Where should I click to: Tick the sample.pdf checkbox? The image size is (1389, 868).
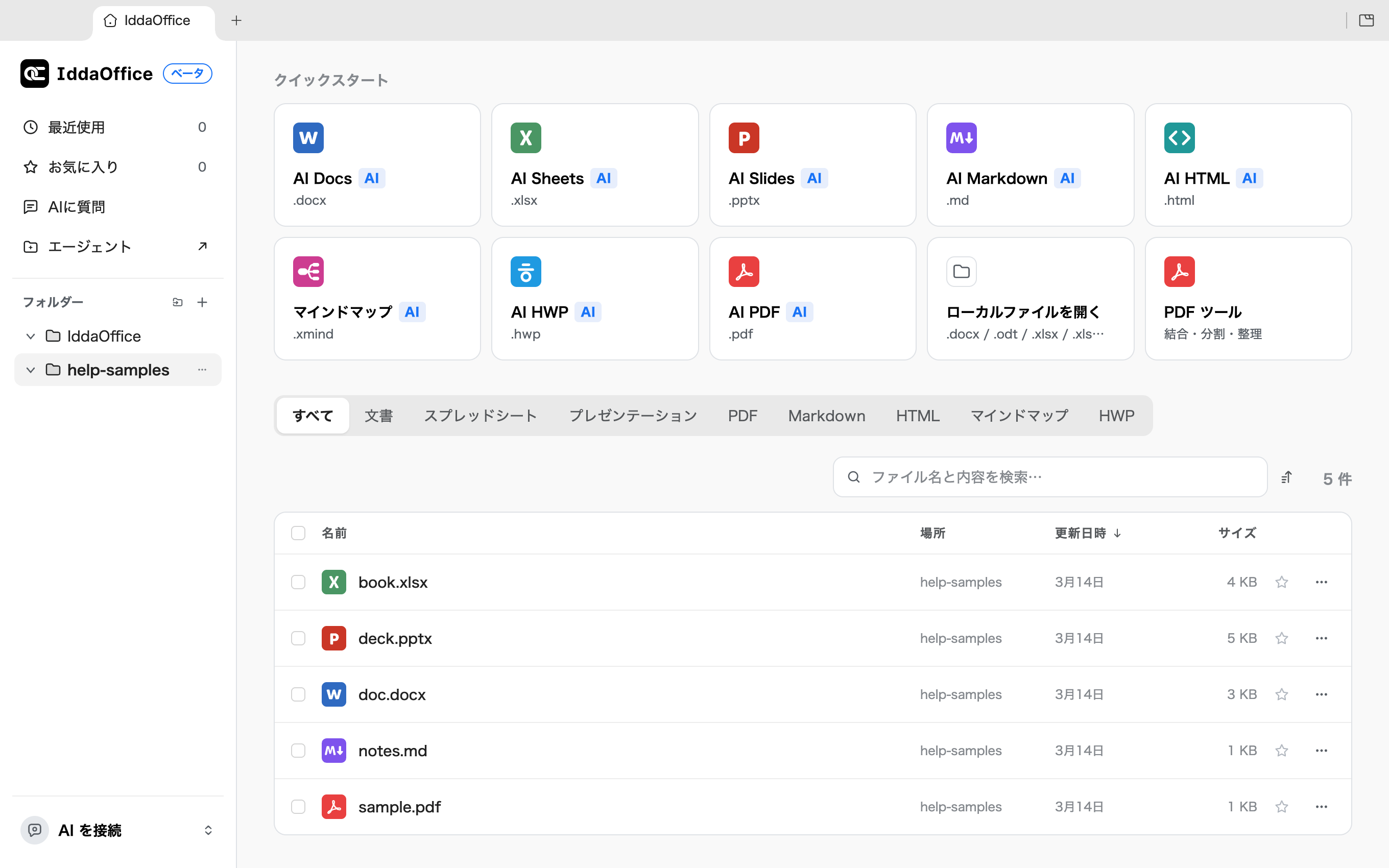298,807
